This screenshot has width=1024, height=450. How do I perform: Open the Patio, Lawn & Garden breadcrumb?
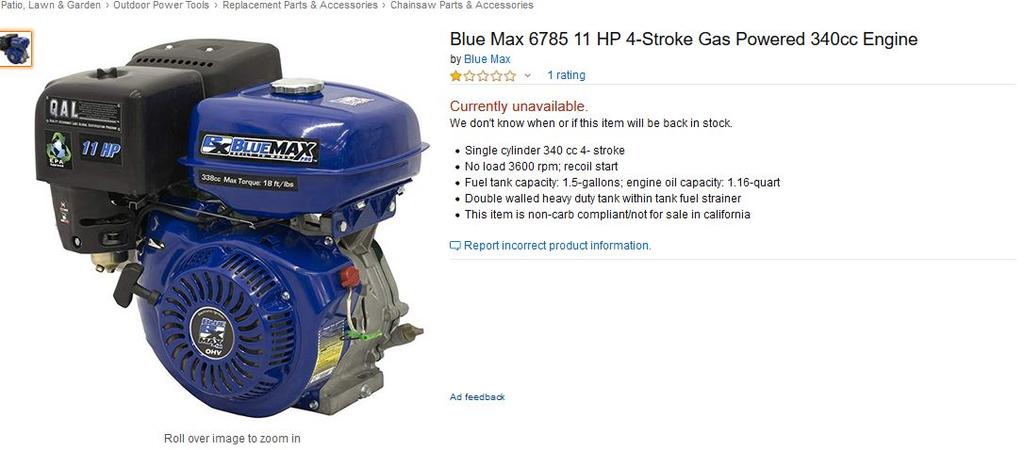(x=50, y=5)
